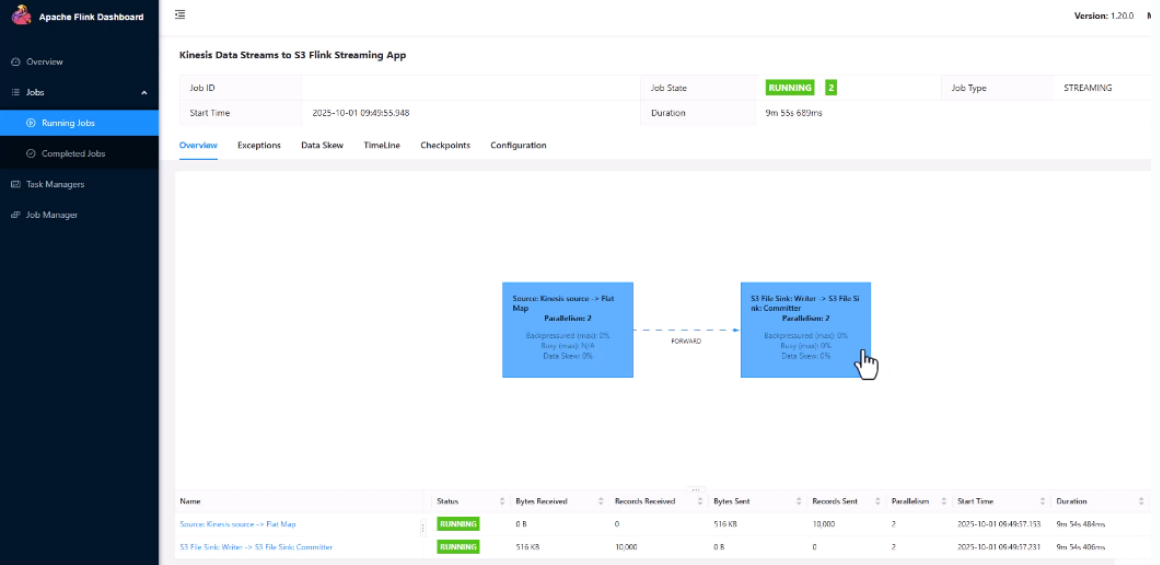Viewport: 1160px width, 565px height.
Task: Open Source: Kinesis source -> Flat Map link
Action: click(237, 524)
